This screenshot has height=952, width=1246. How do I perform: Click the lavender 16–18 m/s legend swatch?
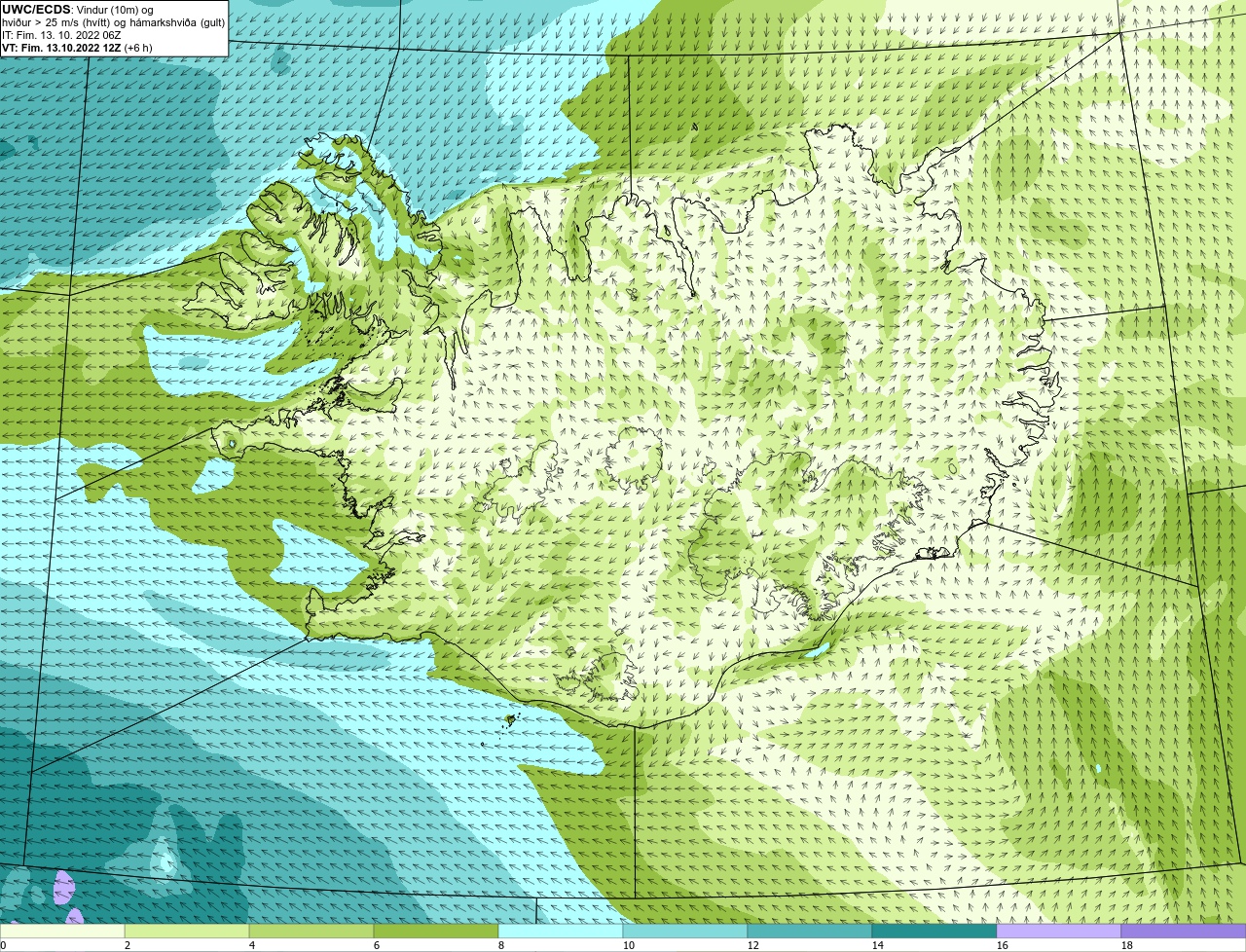1059,932
